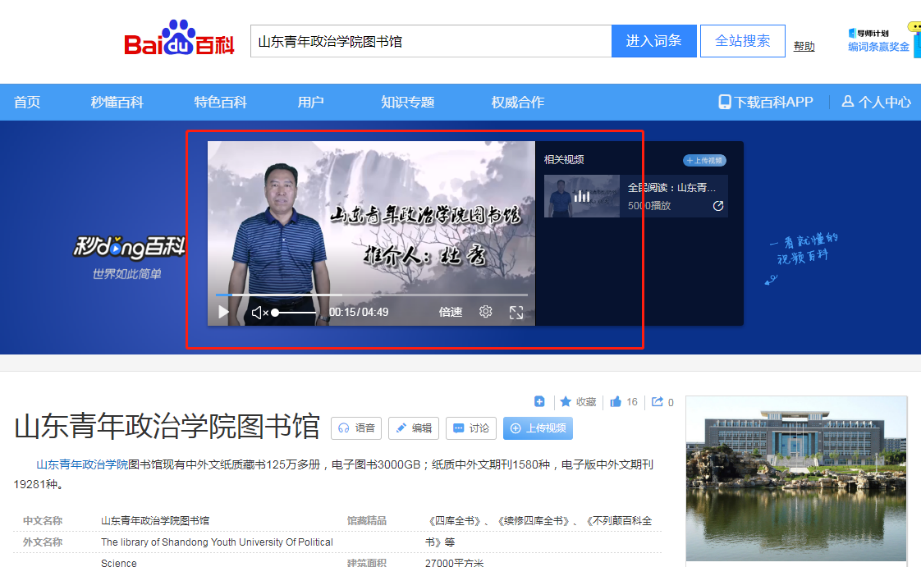Screen dimensions: 921x567
Task: Click the small 上传视频 button in video panel
Action: (x=705, y=160)
